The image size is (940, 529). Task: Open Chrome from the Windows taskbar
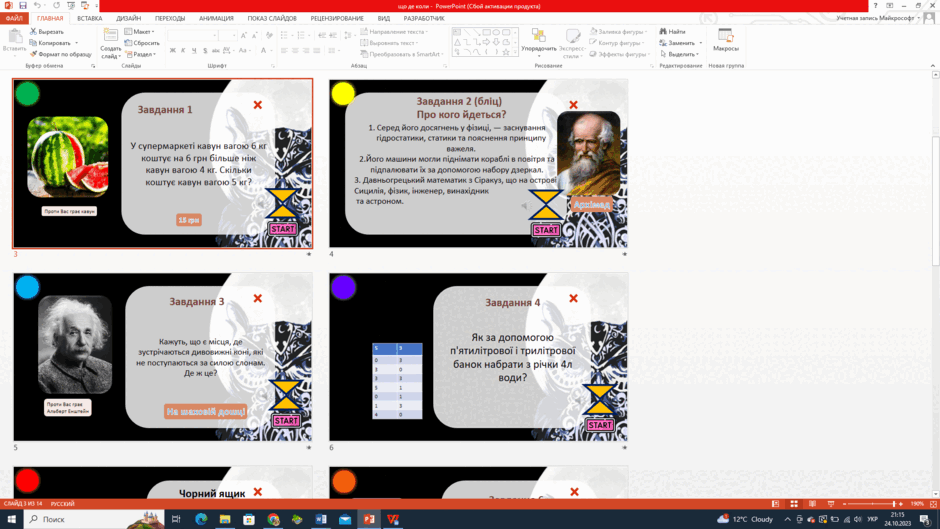(273, 519)
